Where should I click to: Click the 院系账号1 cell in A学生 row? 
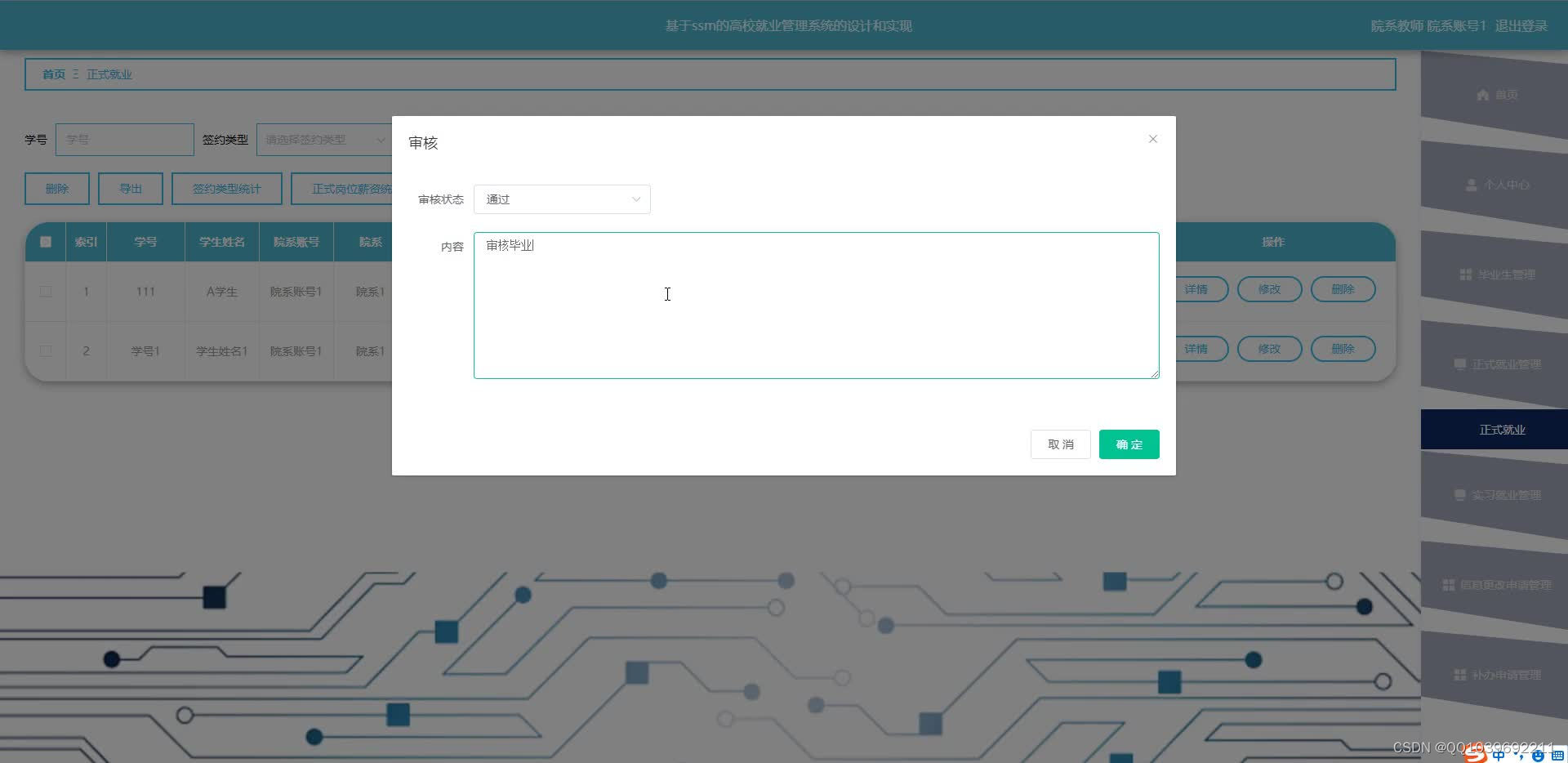(296, 292)
